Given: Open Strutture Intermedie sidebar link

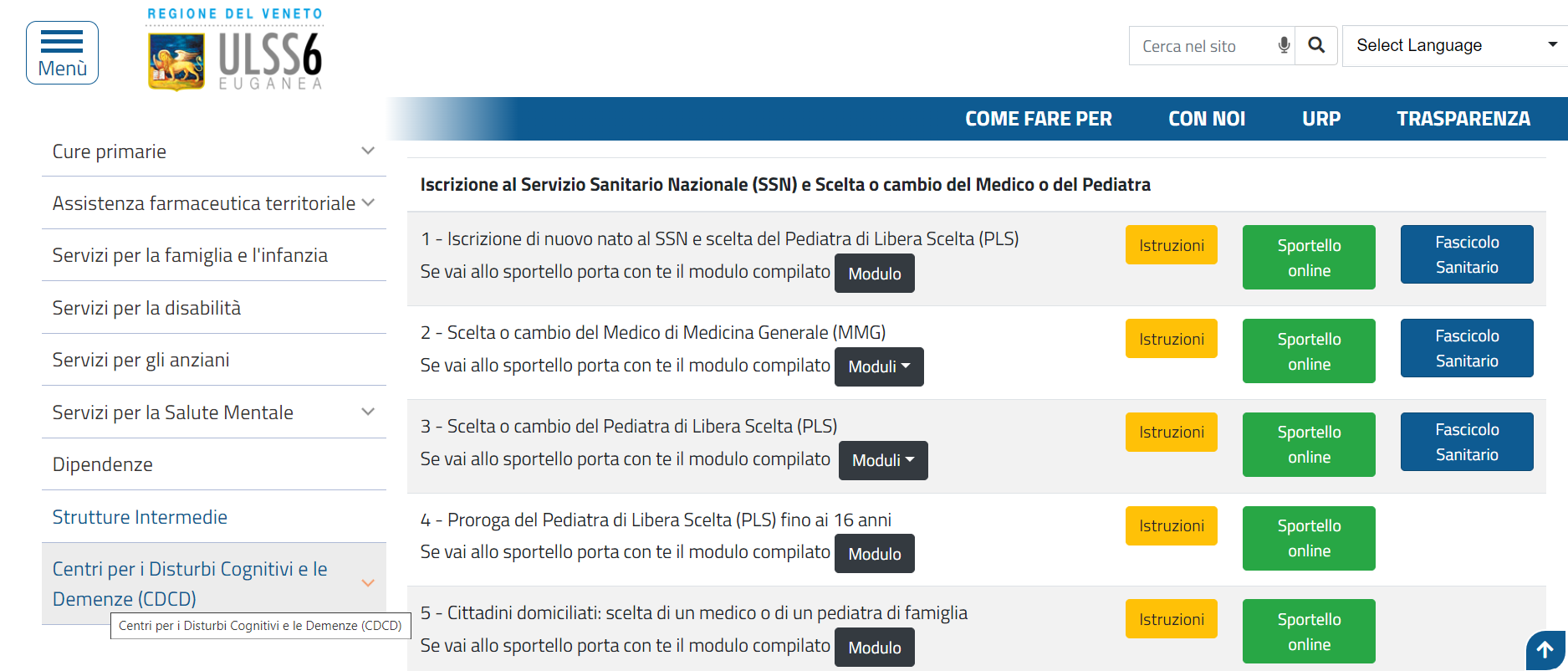Looking at the screenshot, I should click(140, 517).
